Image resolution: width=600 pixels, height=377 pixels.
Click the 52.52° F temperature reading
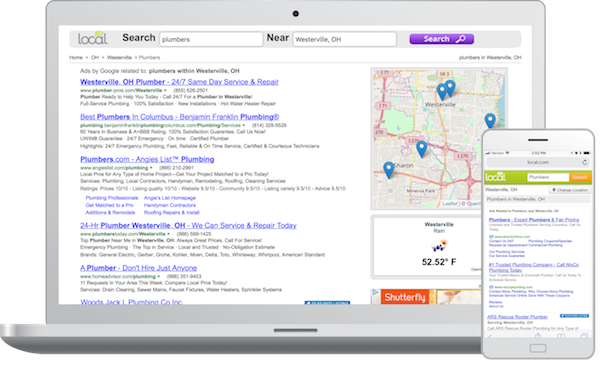439,262
